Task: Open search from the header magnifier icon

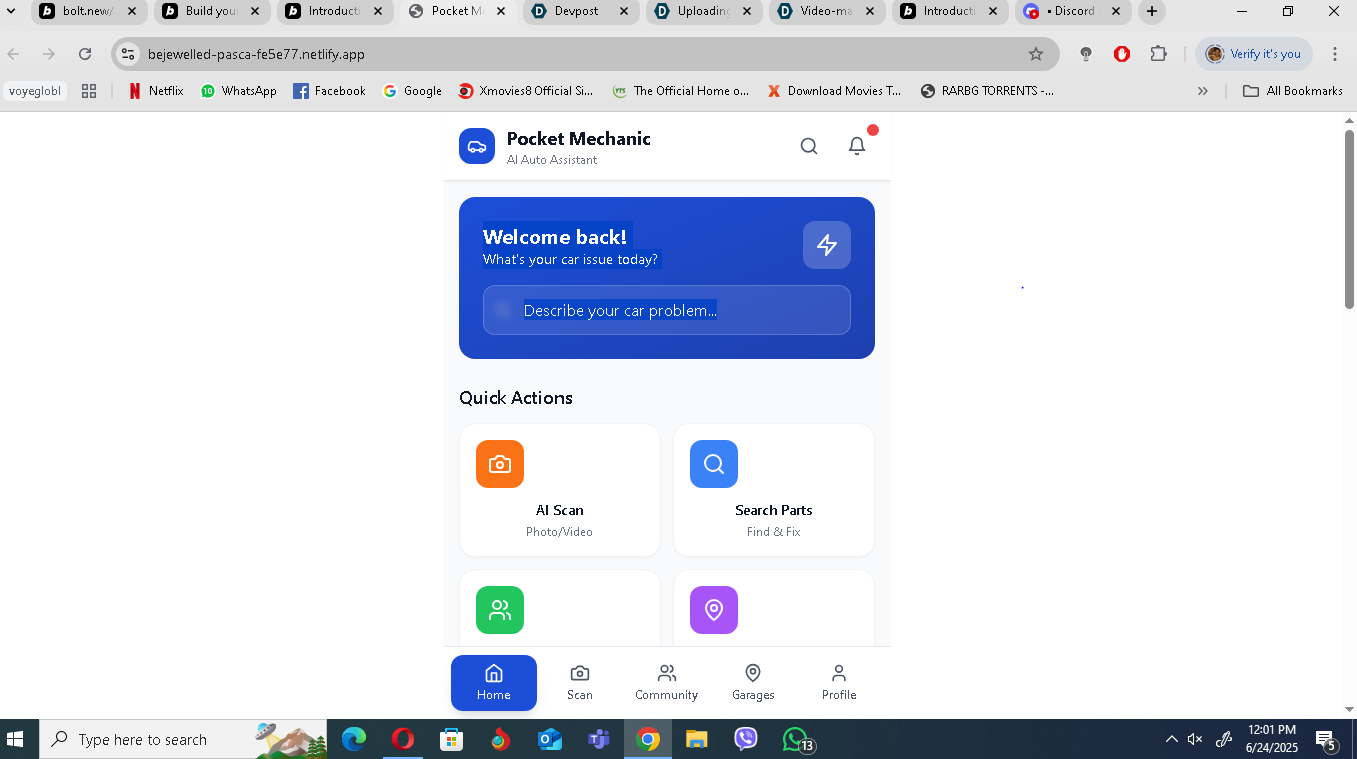Action: [809, 146]
